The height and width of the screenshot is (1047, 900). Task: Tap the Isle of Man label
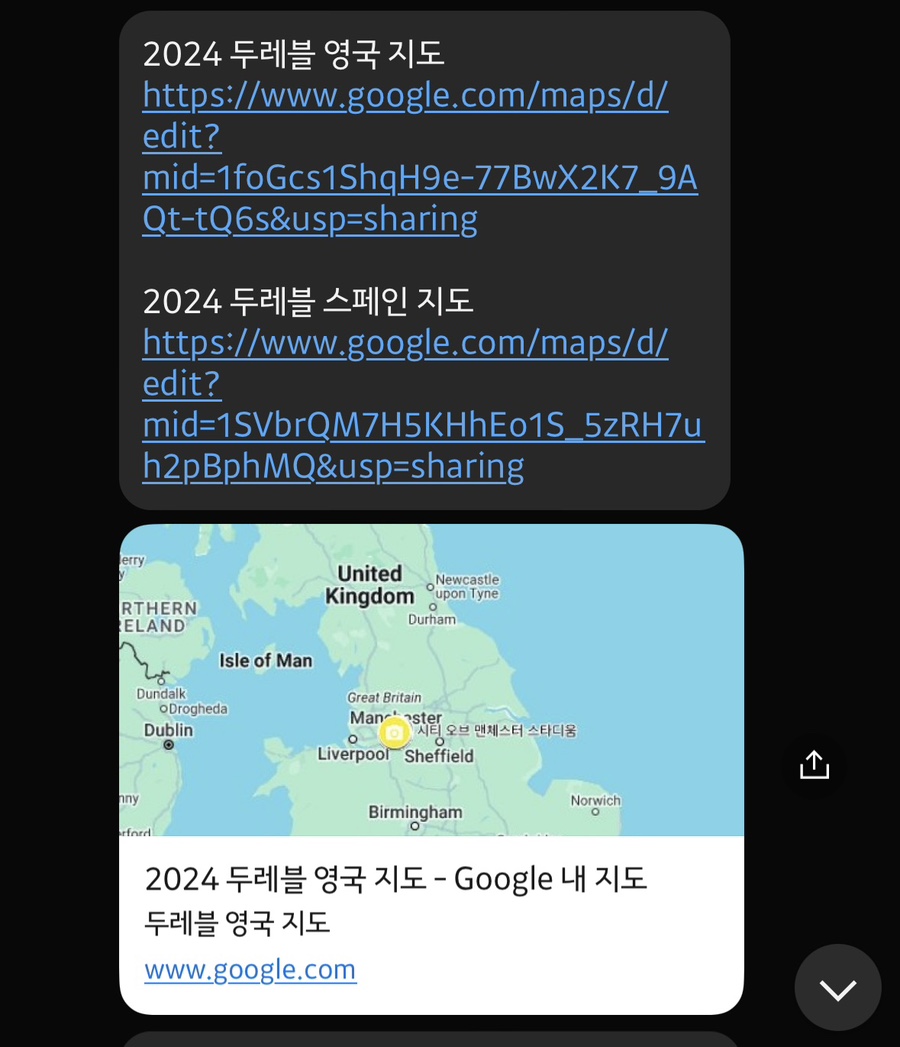[x=265, y=660]
